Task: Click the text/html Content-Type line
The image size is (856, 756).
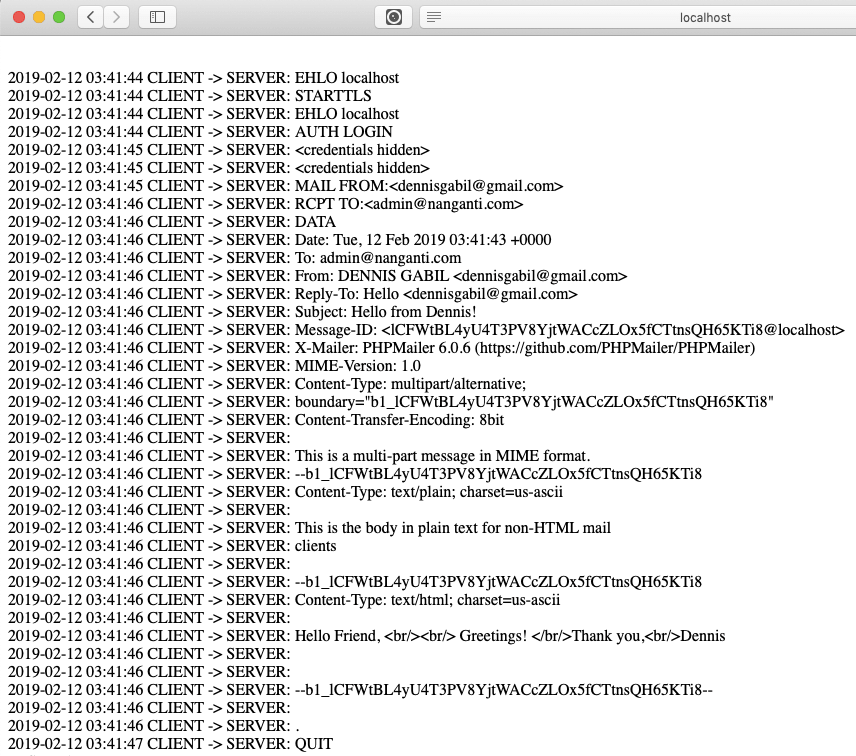Action: [427, 600]
